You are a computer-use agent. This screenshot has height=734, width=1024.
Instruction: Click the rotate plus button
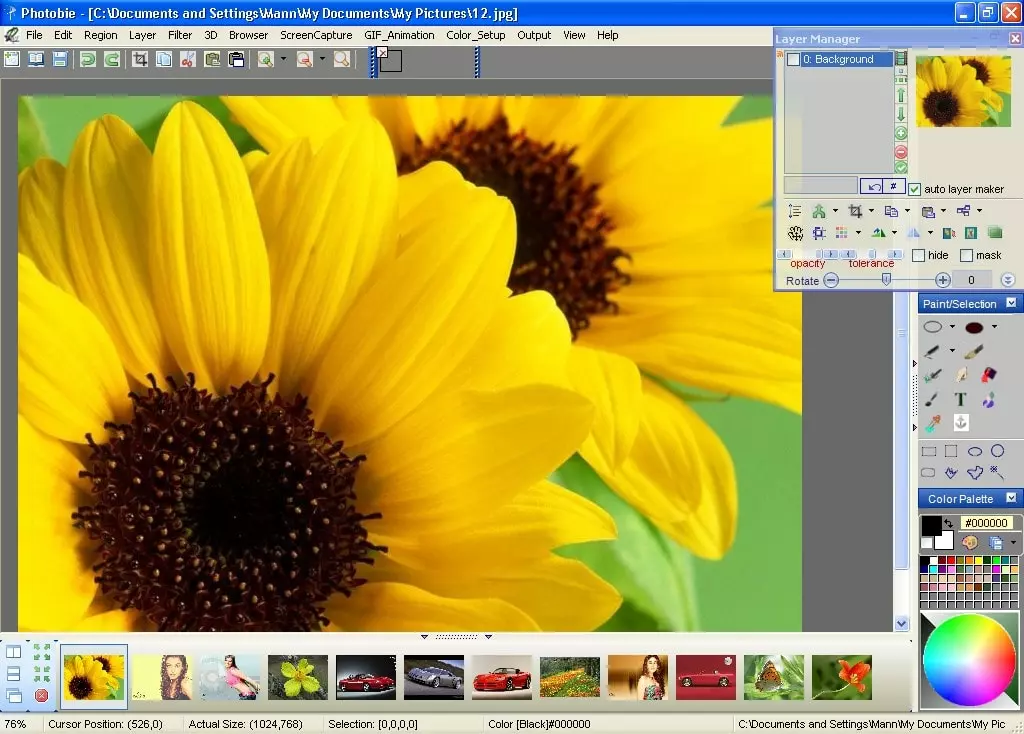tap(942, 280)
